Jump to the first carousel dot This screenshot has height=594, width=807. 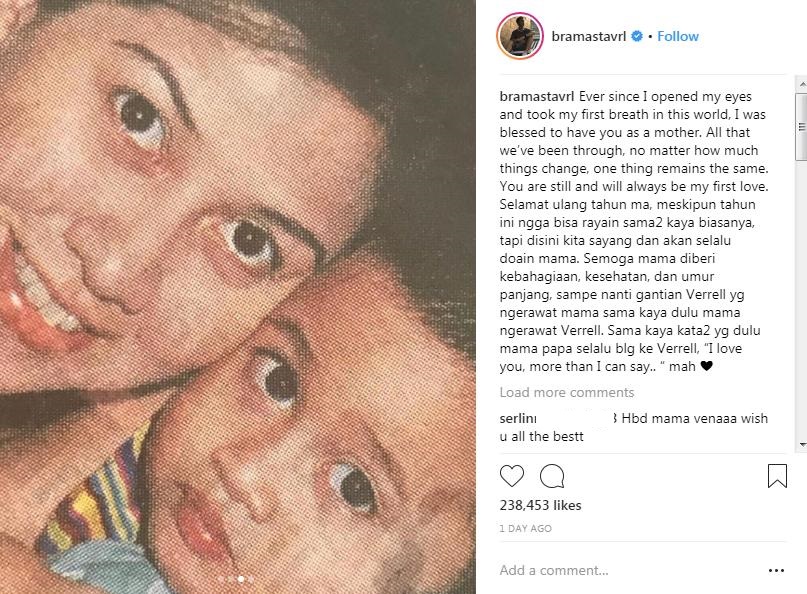pos(221,579)
